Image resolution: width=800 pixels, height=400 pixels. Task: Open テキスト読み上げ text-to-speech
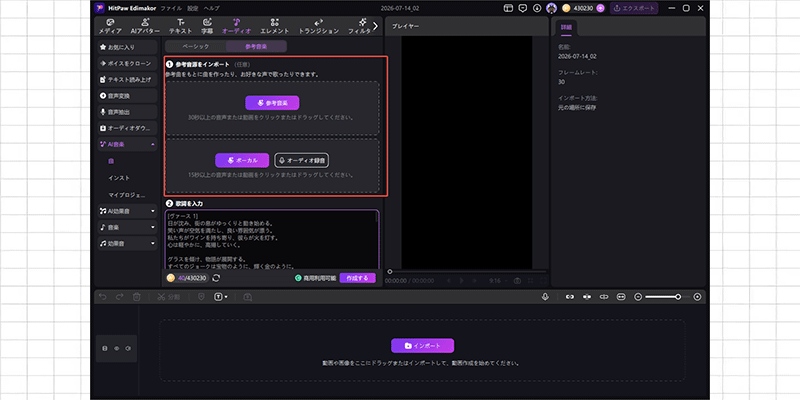point(127,80)
